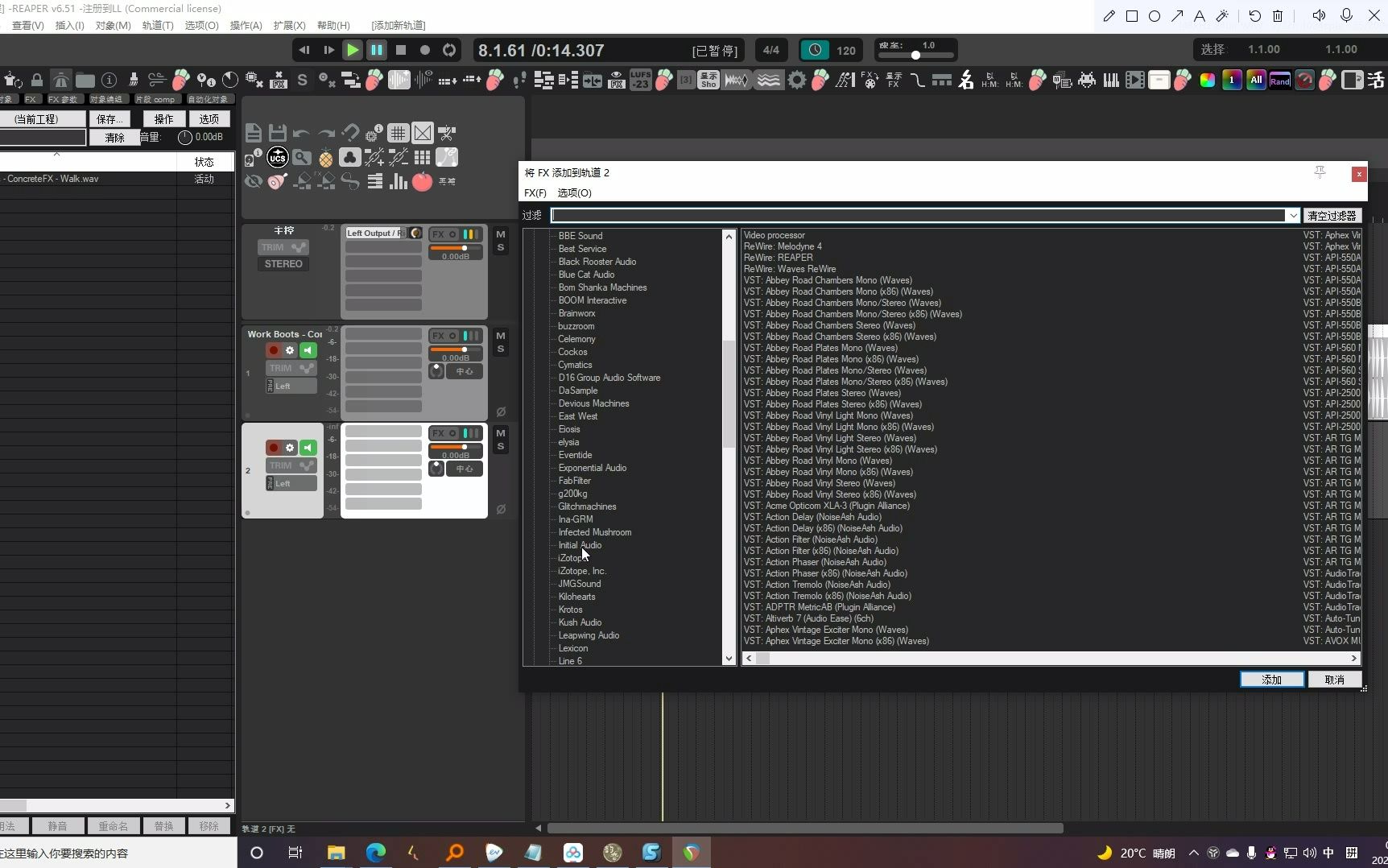Click the 操作 actions button
The width and height of the screenshot is (1388, 868).
point(163,118)
